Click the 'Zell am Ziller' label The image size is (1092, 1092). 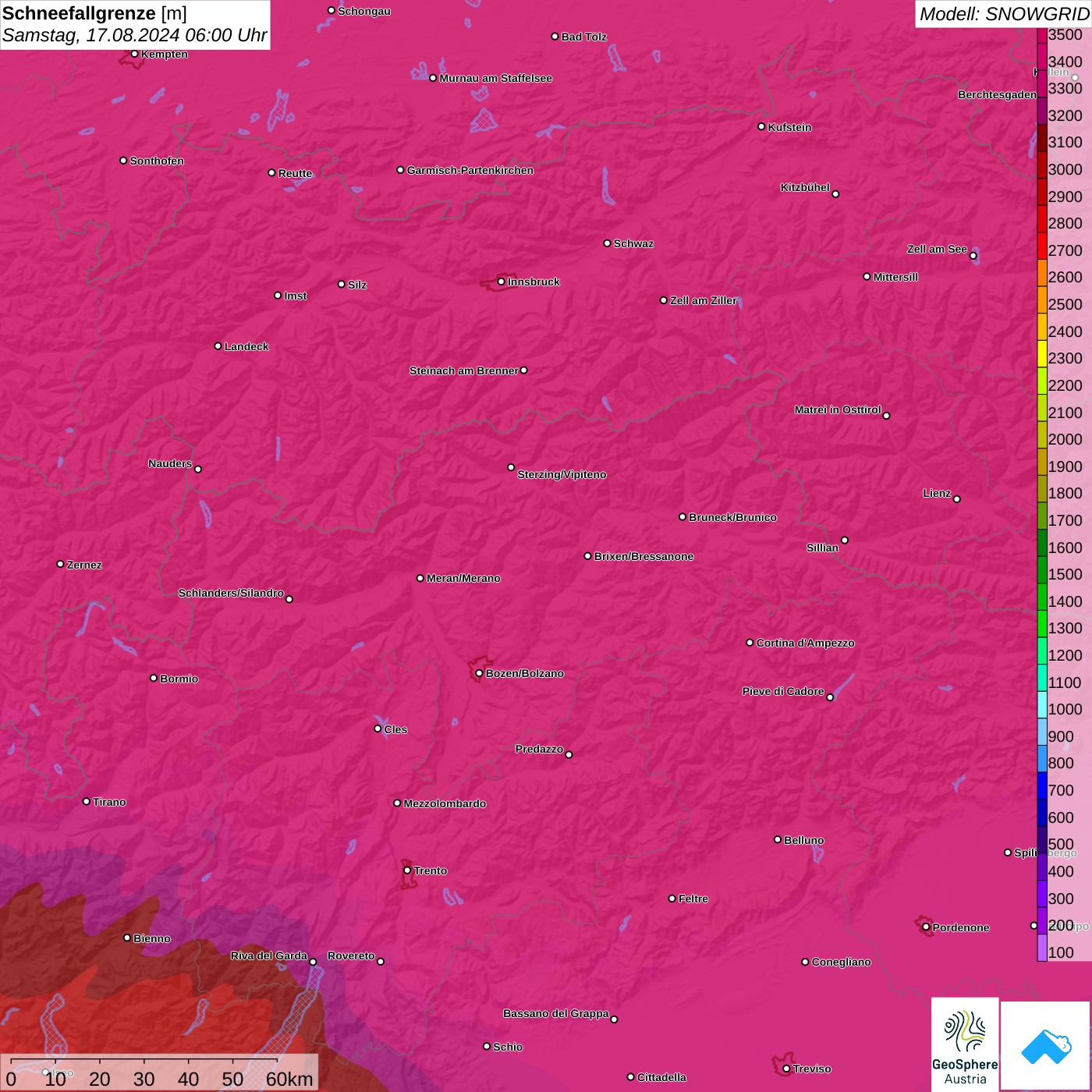pyautogui.click(x=704, y=300)
